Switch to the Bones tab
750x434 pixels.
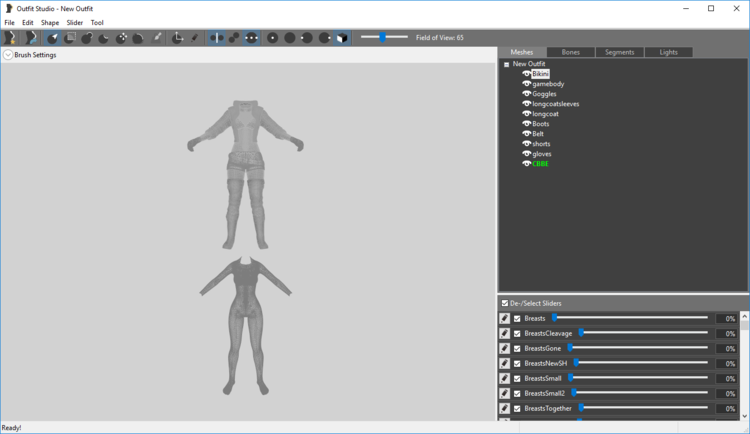pos(571,52)
